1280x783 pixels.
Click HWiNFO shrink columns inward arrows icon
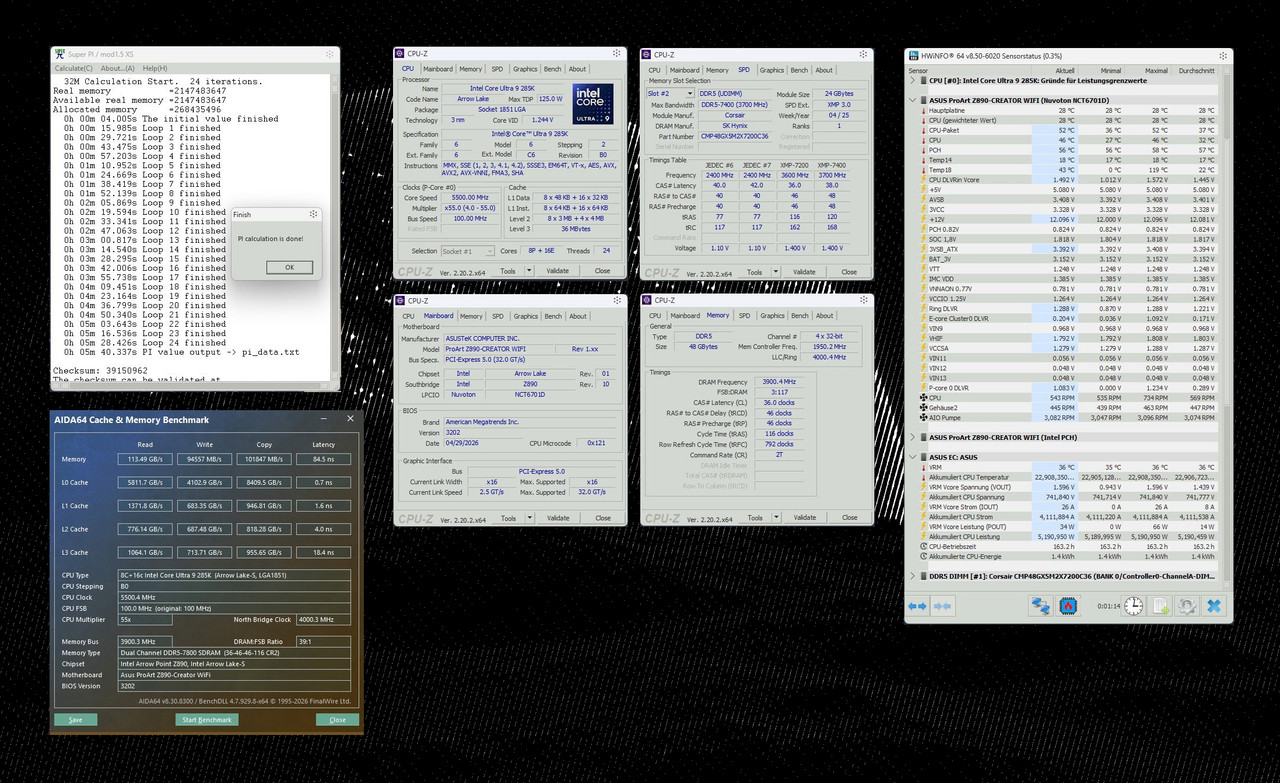pos(942,606)
